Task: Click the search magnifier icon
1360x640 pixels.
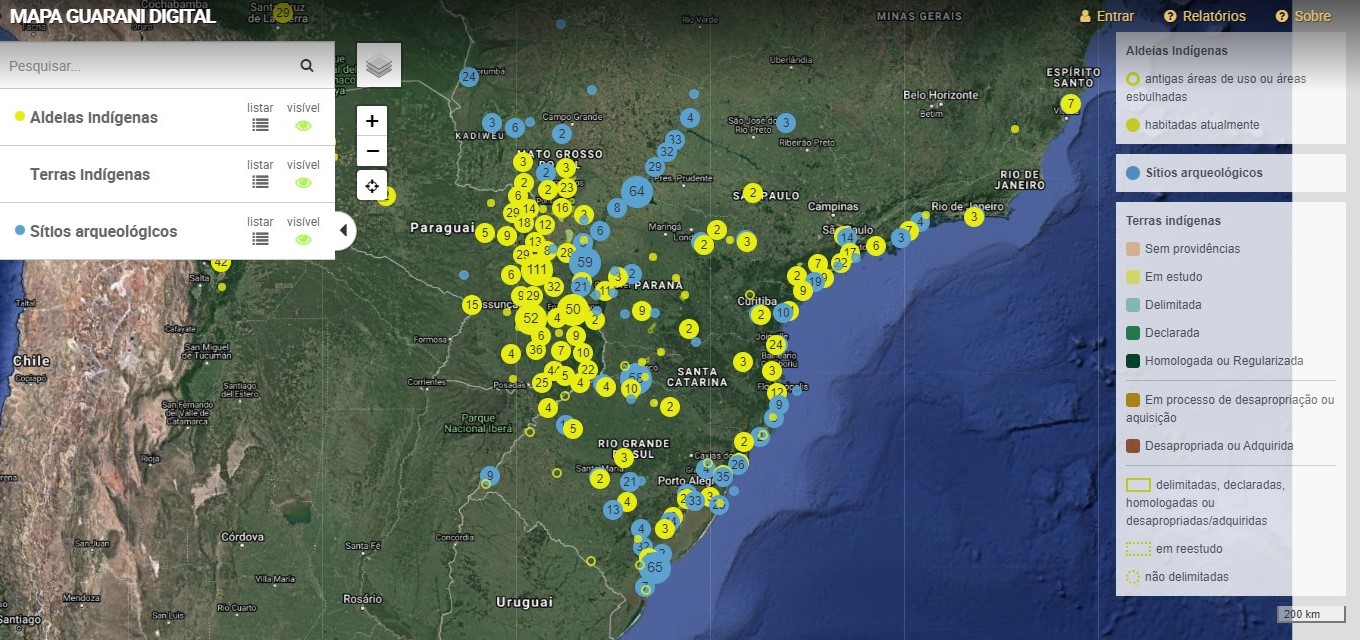Action: coord(307,66)
